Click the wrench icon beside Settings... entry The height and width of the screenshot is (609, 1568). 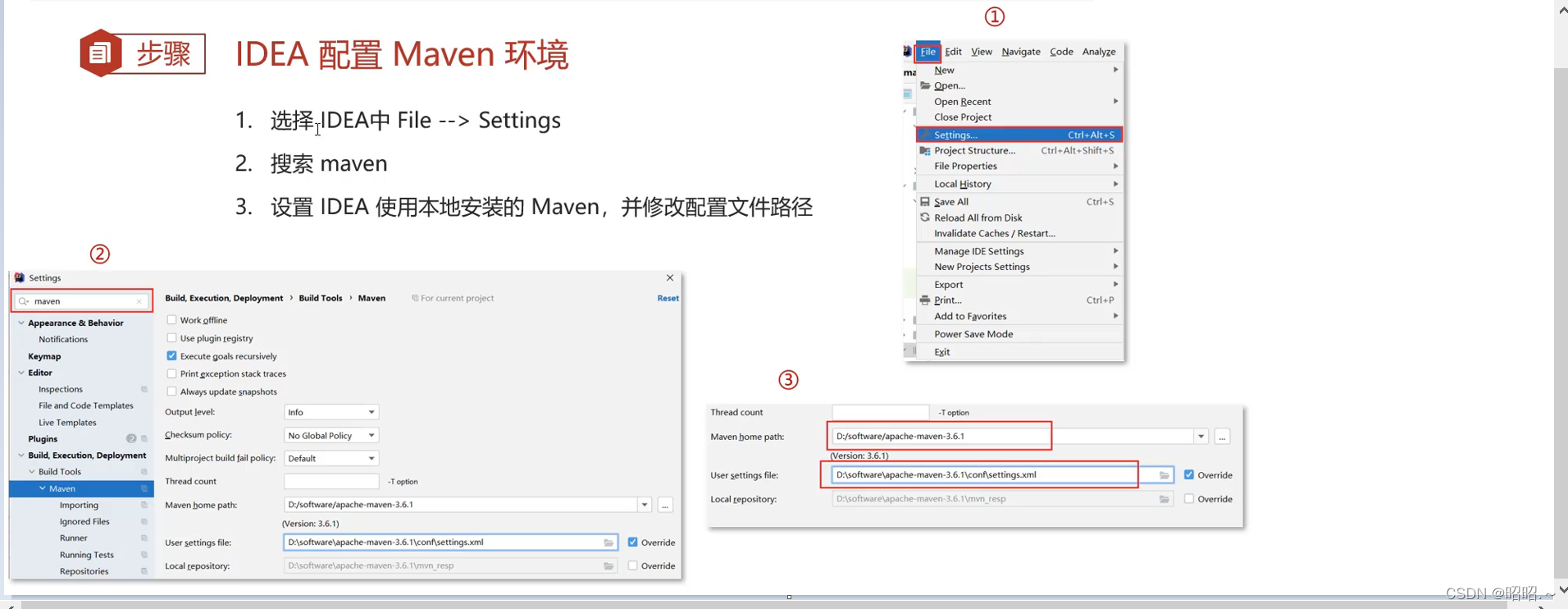click(x=925, y=135)
